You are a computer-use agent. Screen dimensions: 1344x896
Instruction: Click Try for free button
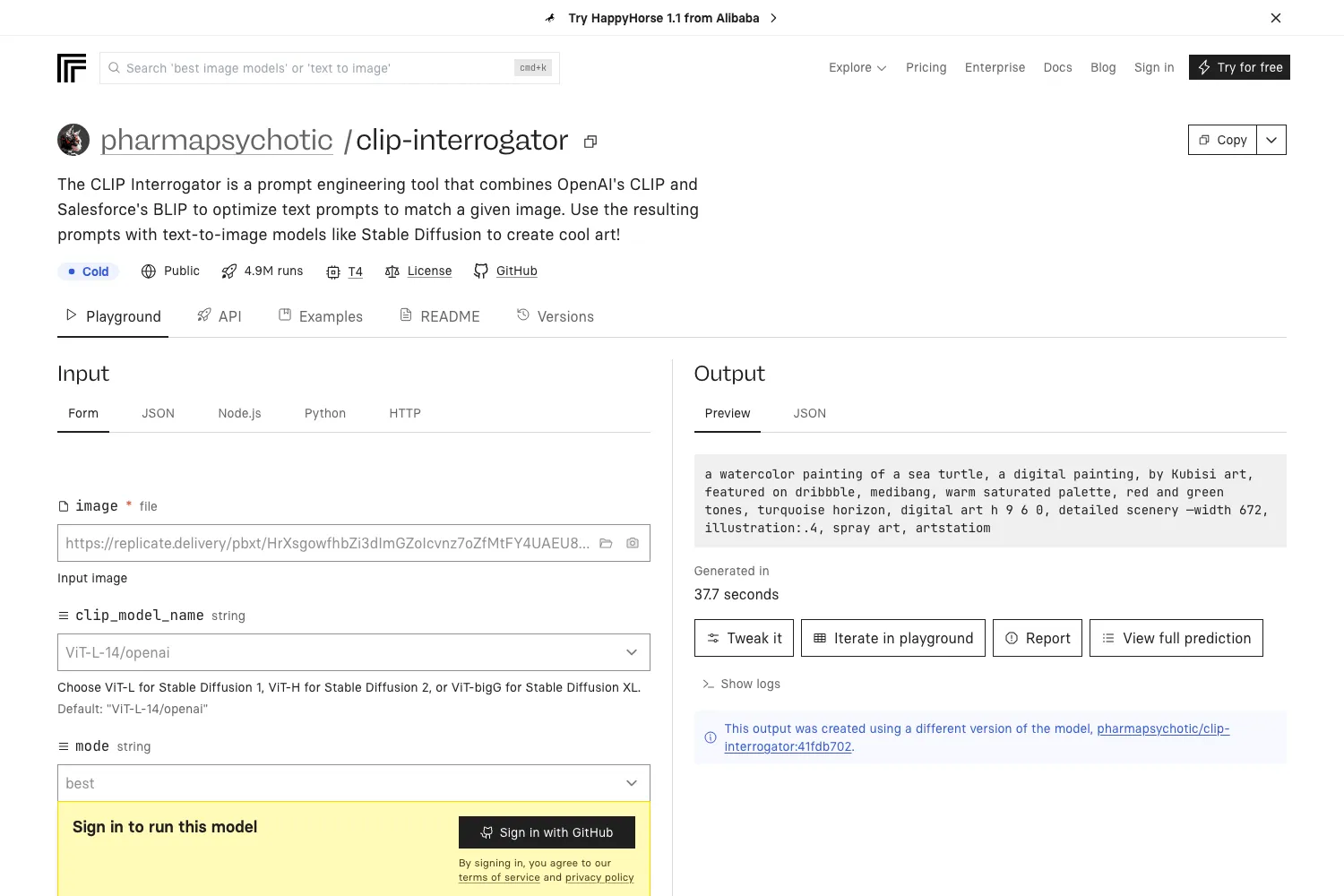pos(1239,67)
